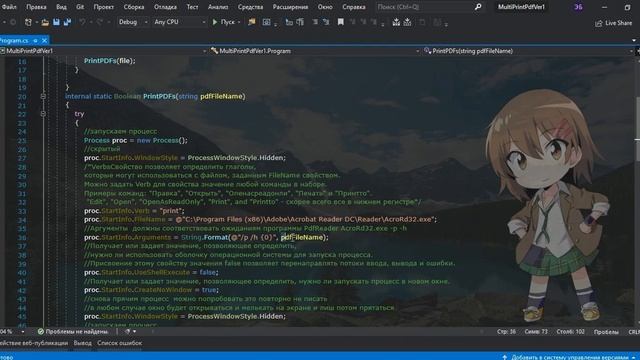Click the Save All toolbar icon
This screenshot has height=360, width=640.
point(67,22)
